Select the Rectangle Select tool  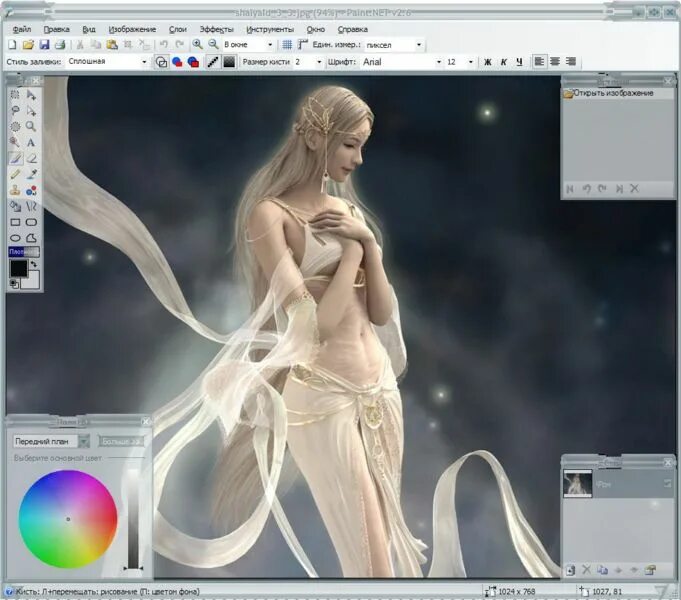(x=15, y=94)
